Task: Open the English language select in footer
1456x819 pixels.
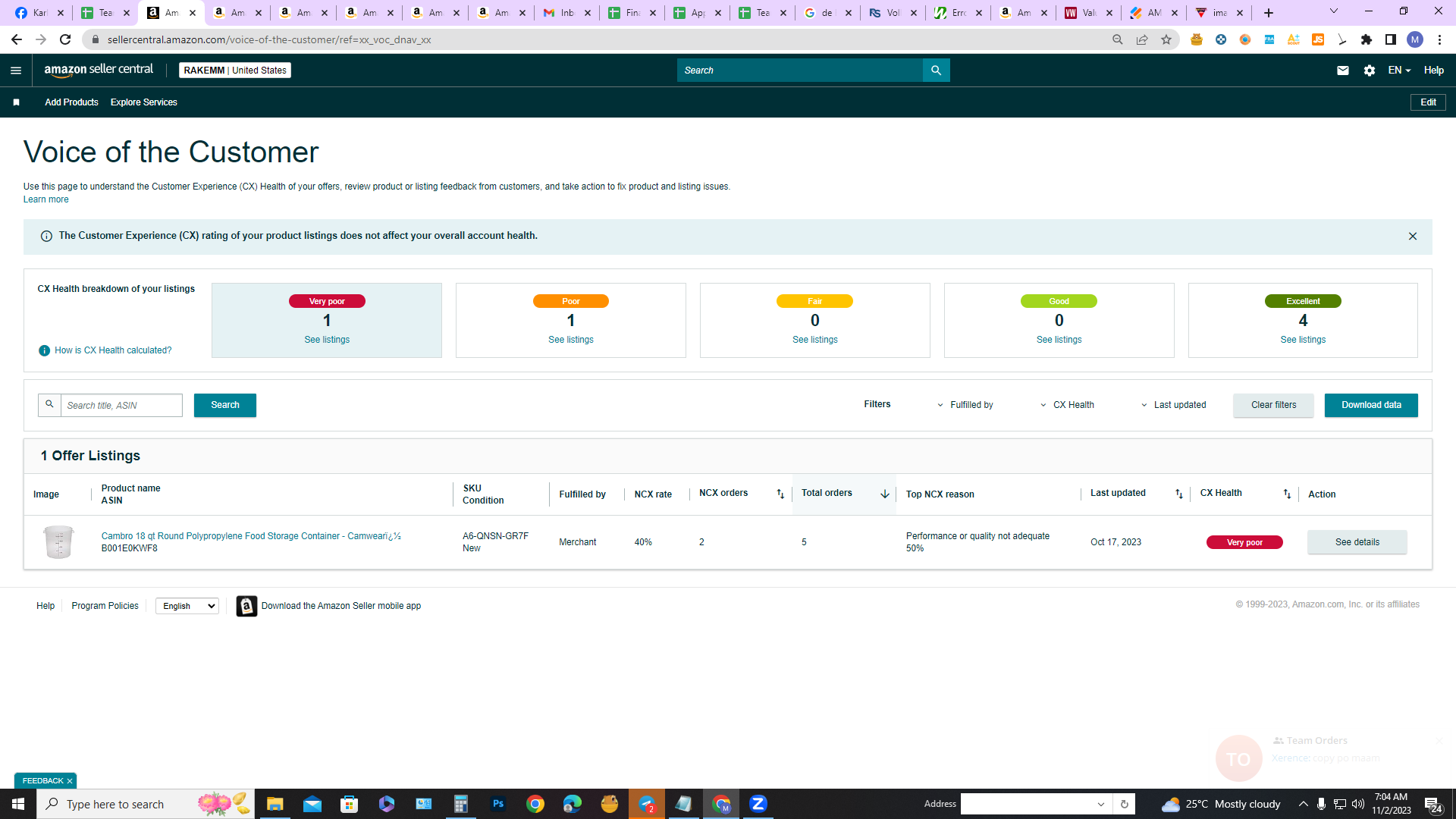Action: (x=187, y=606)
